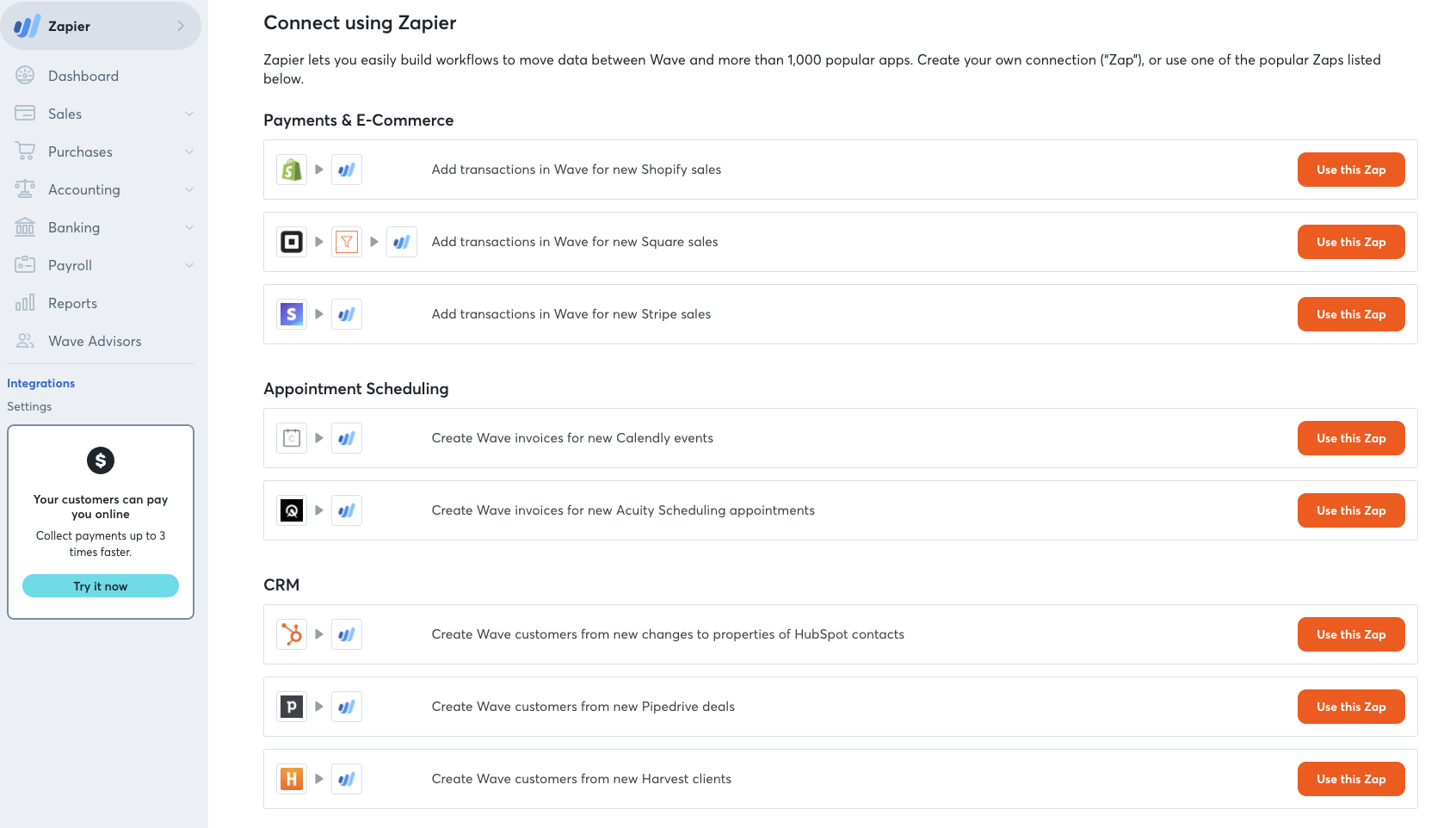Screen dimensions: 1456x828
Task: Use this Zap for Acuity Scheduling appointments
Action: [1351, 510]
